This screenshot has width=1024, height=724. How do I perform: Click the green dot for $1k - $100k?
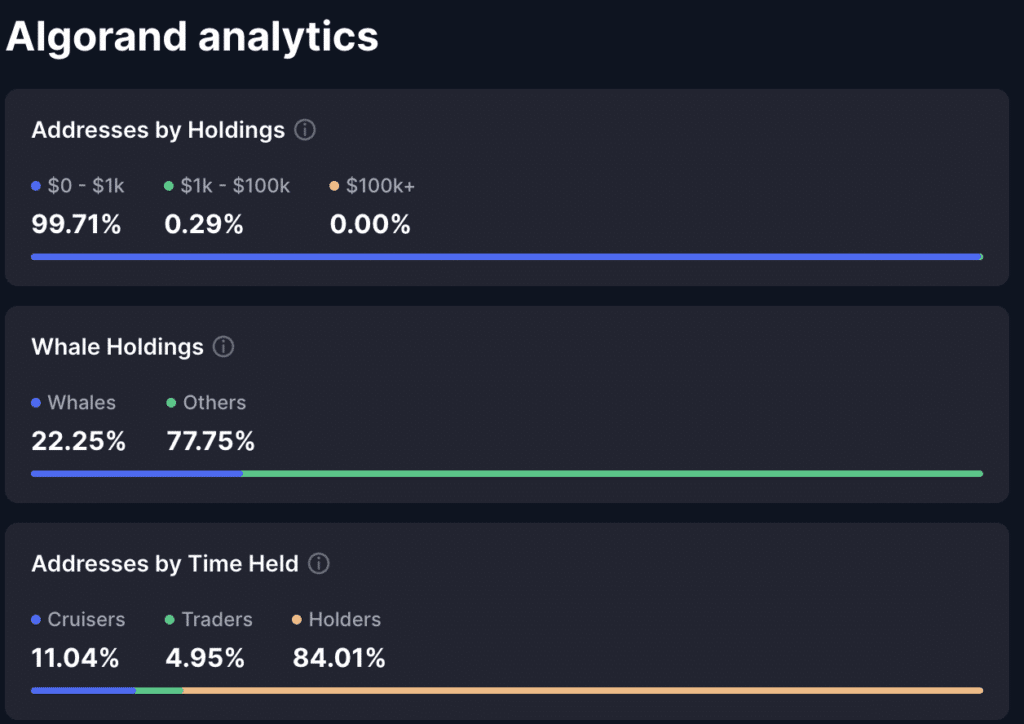170,186
